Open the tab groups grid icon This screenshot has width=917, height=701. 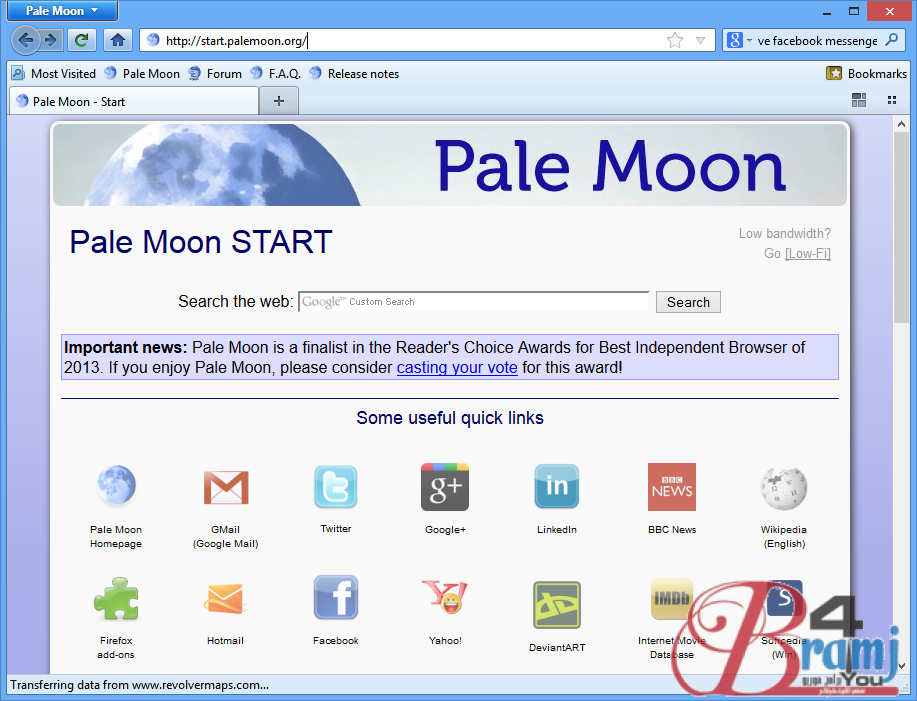click(x=859, y=100)
